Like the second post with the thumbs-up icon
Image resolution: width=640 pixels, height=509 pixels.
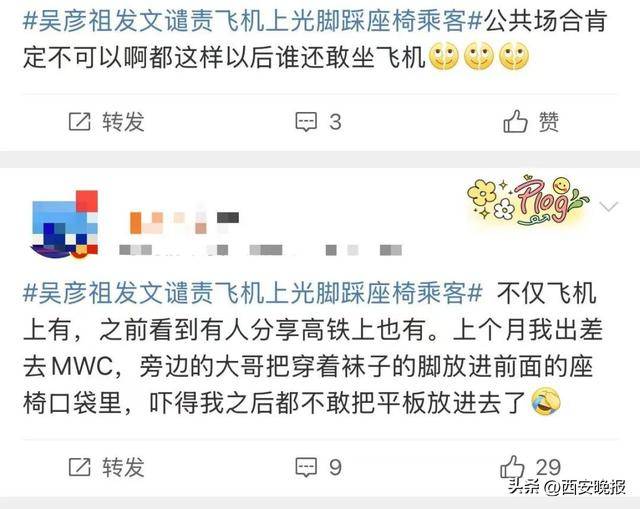(x=512, y=466)
